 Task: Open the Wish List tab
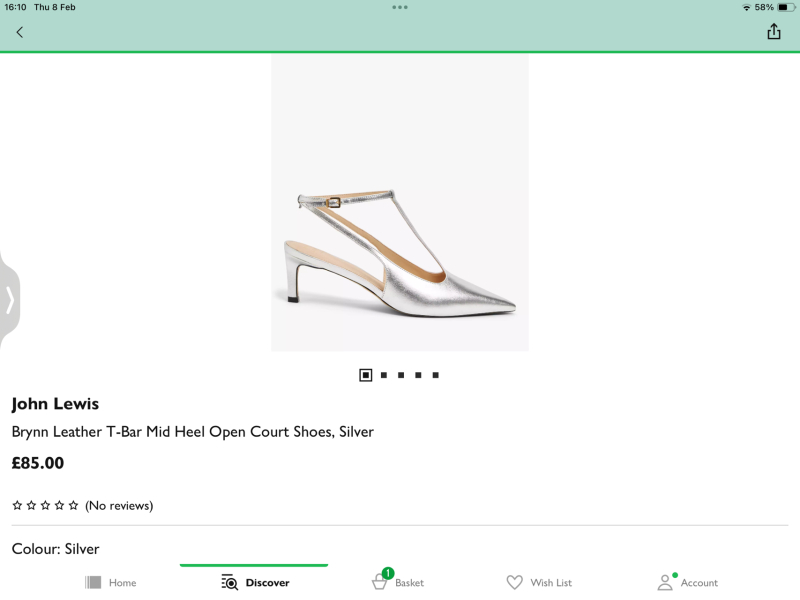[539, 582]
